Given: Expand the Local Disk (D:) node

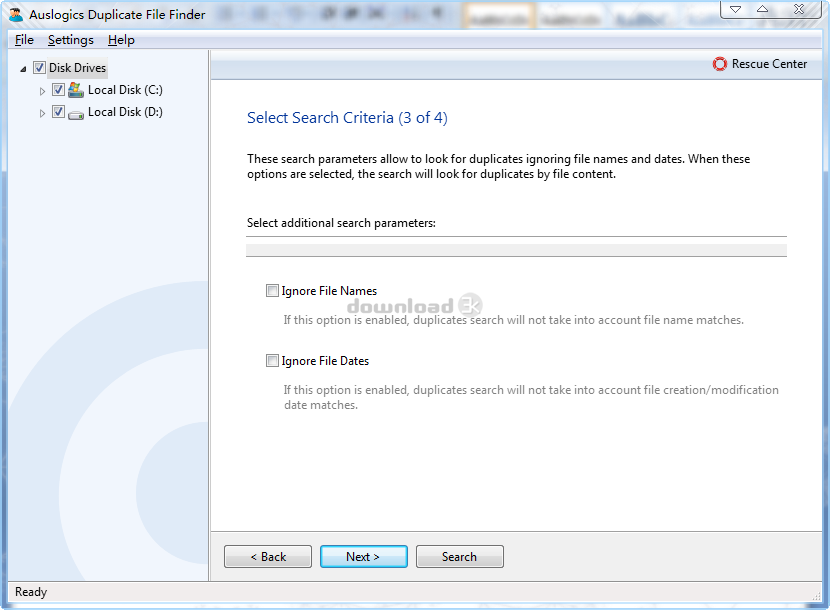Looking at the screenshot, I should pyautogui.click(x=42, y=113).
